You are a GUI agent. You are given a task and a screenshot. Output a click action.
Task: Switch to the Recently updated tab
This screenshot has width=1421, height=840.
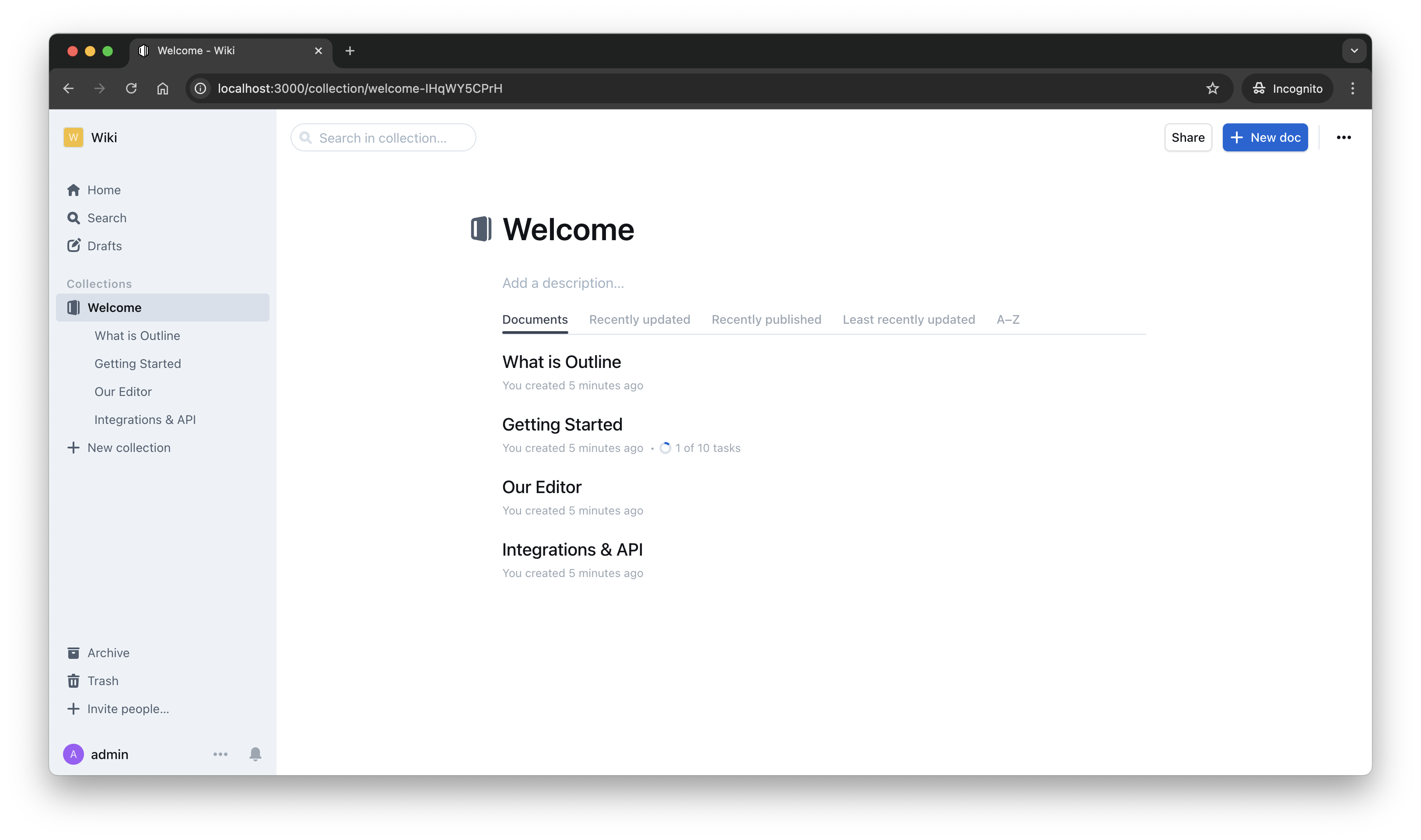(640, 319)
